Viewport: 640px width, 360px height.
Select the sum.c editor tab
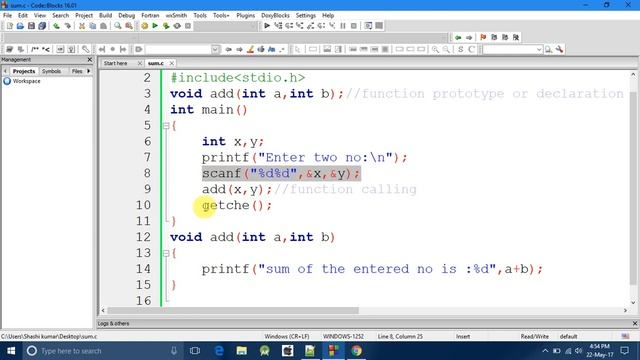[156, 63]
